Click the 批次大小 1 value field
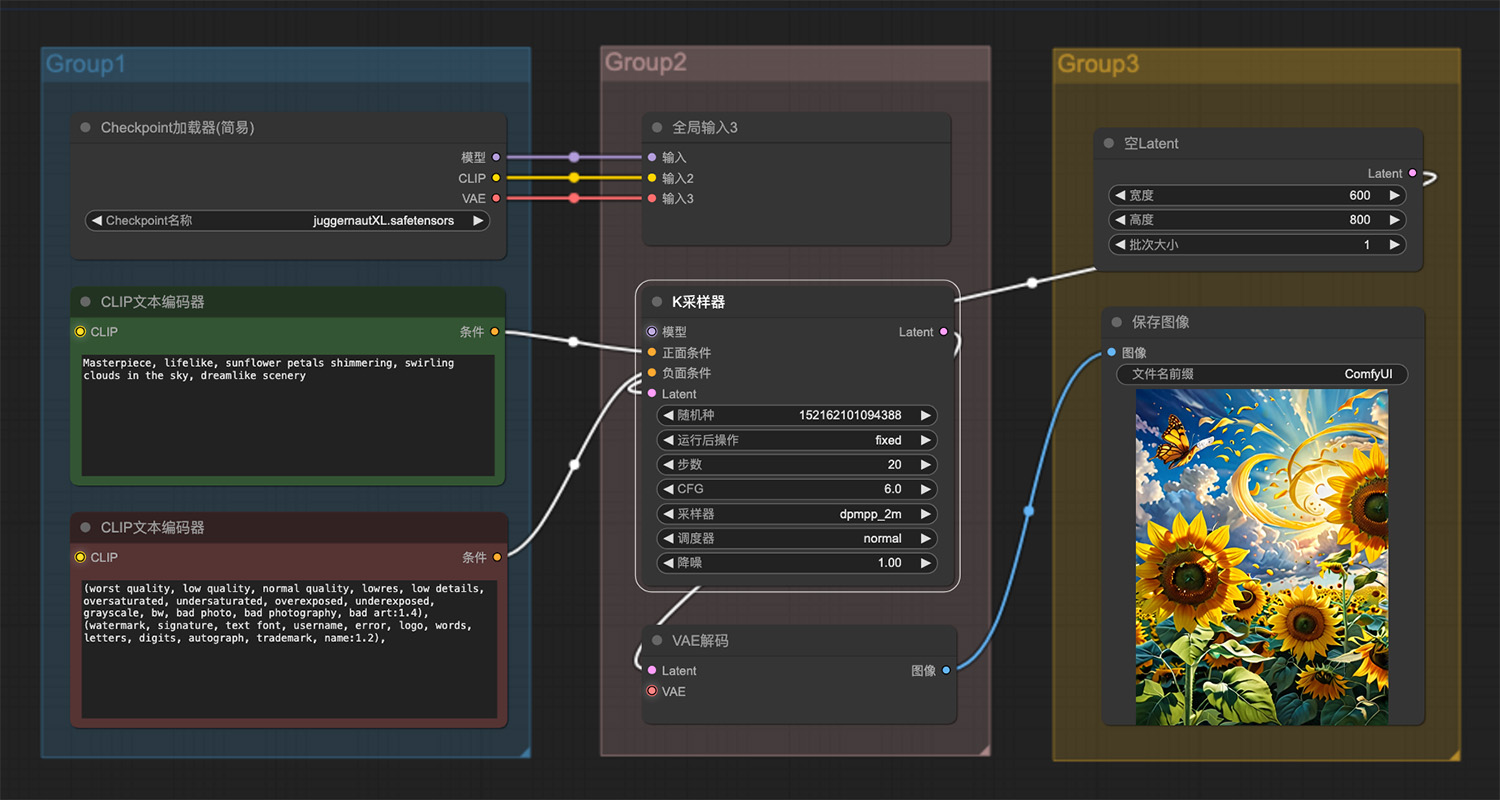 coord(1257,245)
